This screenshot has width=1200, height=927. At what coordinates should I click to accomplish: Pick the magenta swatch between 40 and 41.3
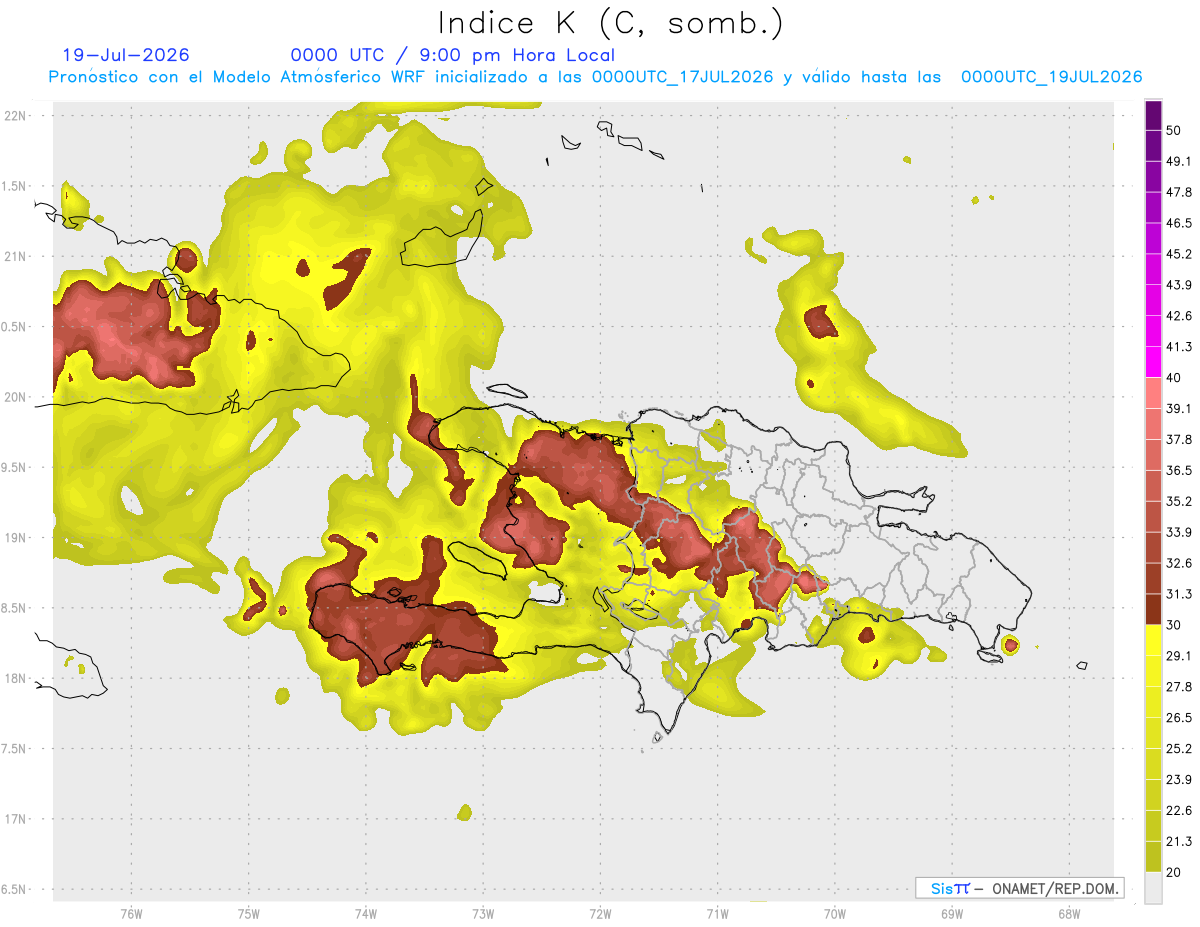coord(1153,362)
